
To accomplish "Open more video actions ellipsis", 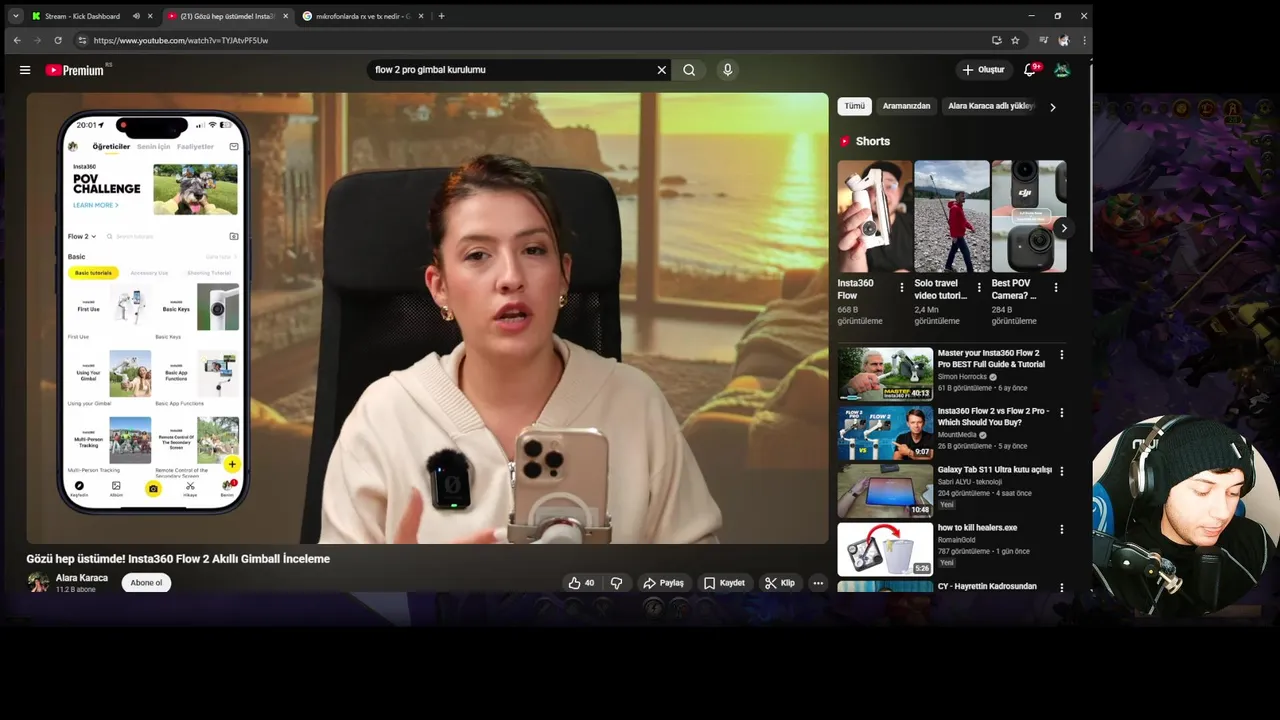I will tap(818, 583).
